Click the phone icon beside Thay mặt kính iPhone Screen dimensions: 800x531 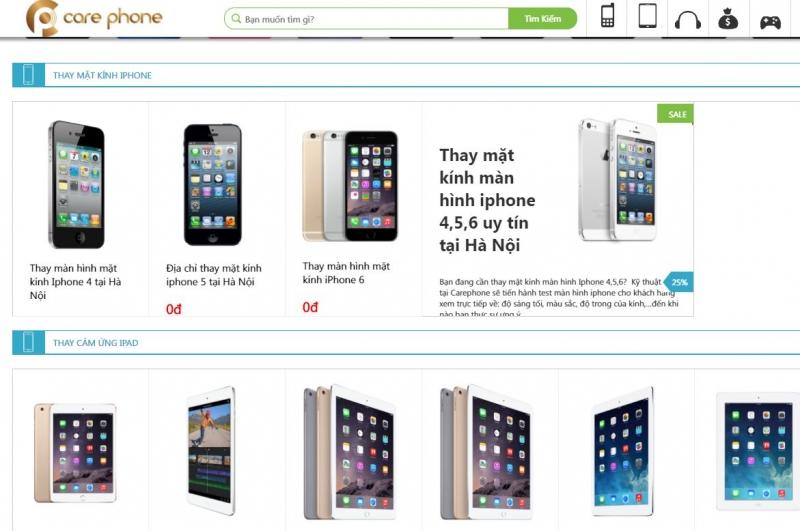pyautogui.click(x=29, y=75)
